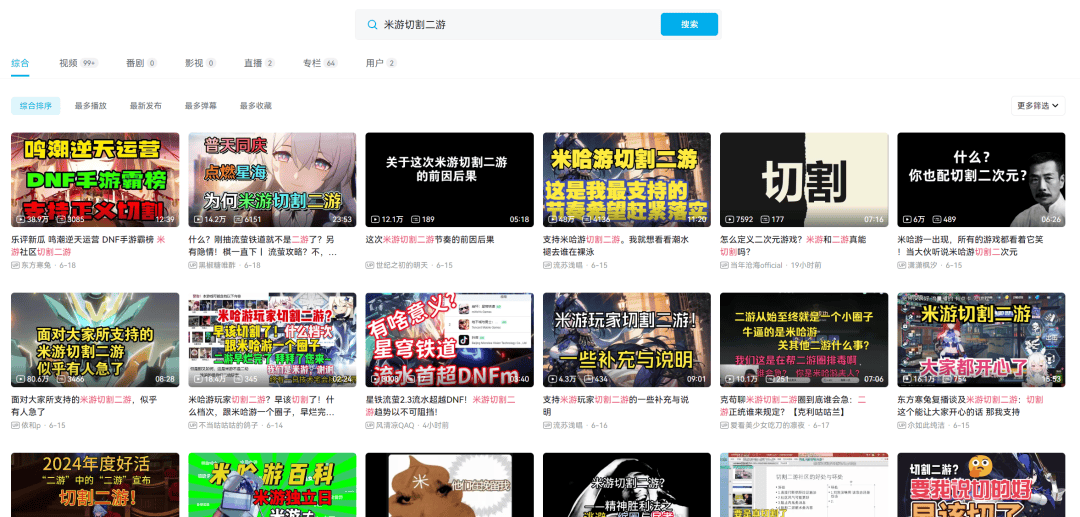Open the 影视 tab
This screenshot has width=1080, height=517.
click(x=200, y=63)
